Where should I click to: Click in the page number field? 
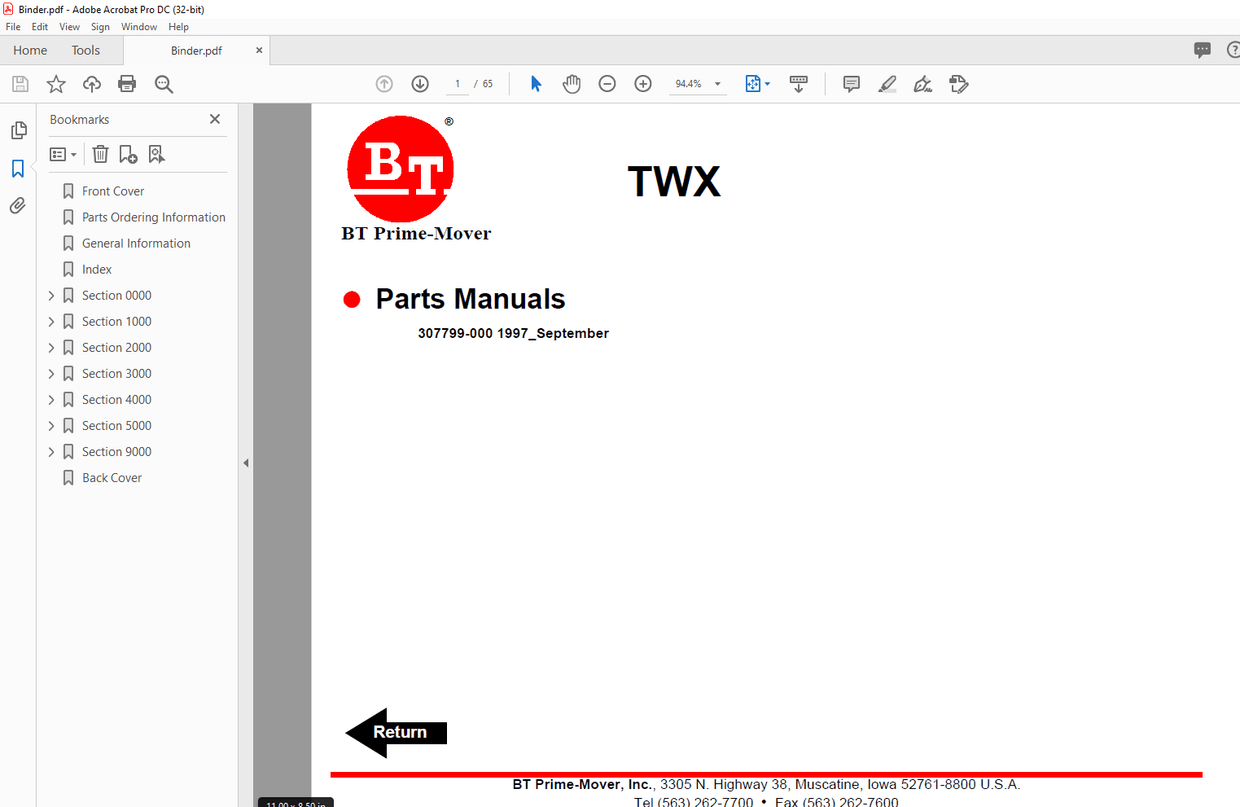[x=456, y=84]
